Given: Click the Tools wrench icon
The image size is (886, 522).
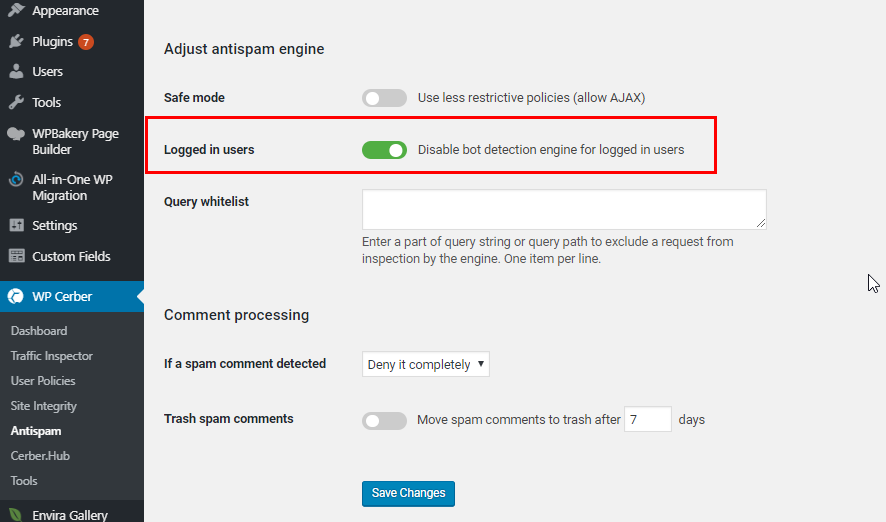Looking at the screenshot, I should (16, 103).
